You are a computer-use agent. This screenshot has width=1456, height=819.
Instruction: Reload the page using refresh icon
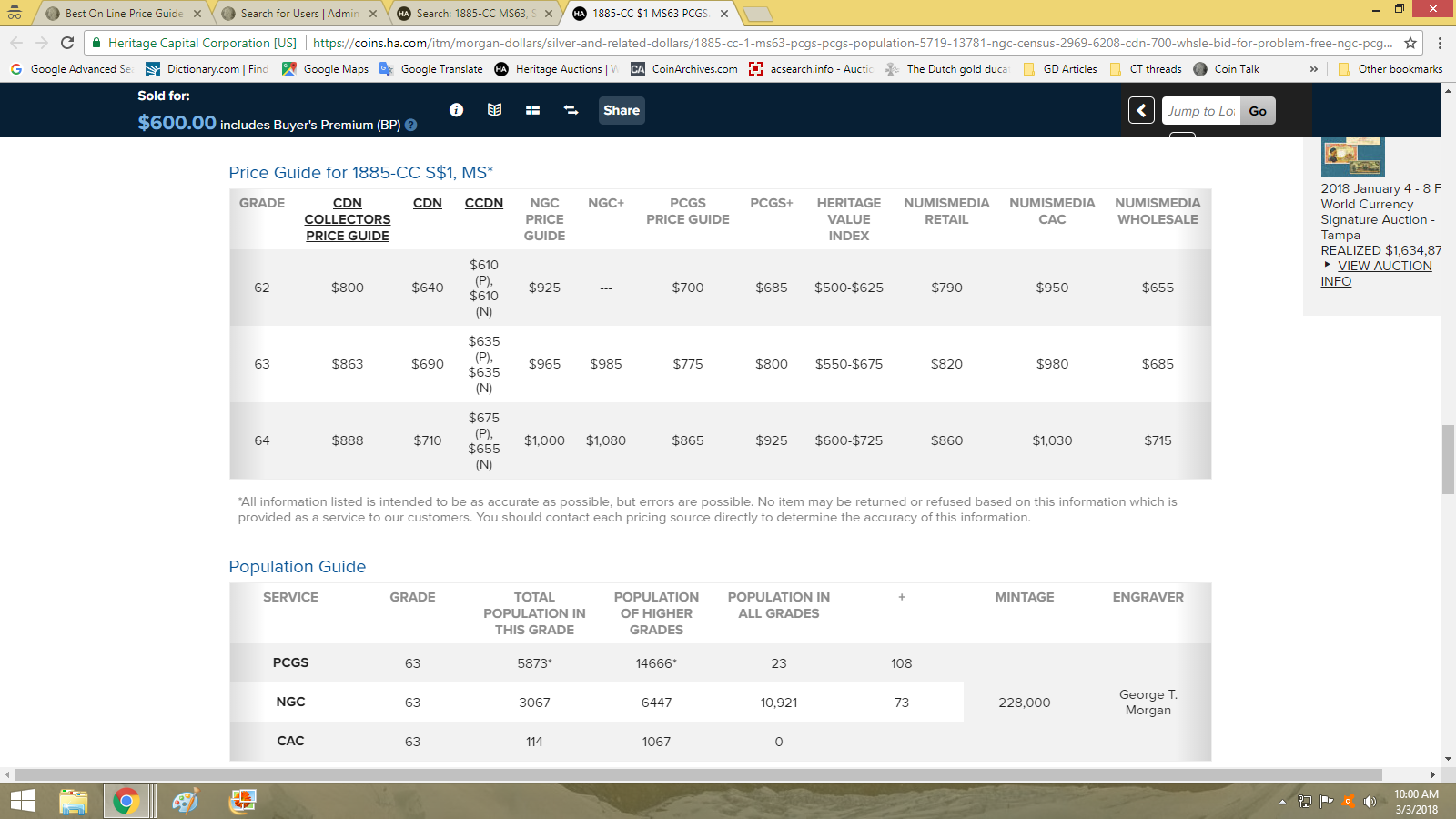(x=67, y=43)
